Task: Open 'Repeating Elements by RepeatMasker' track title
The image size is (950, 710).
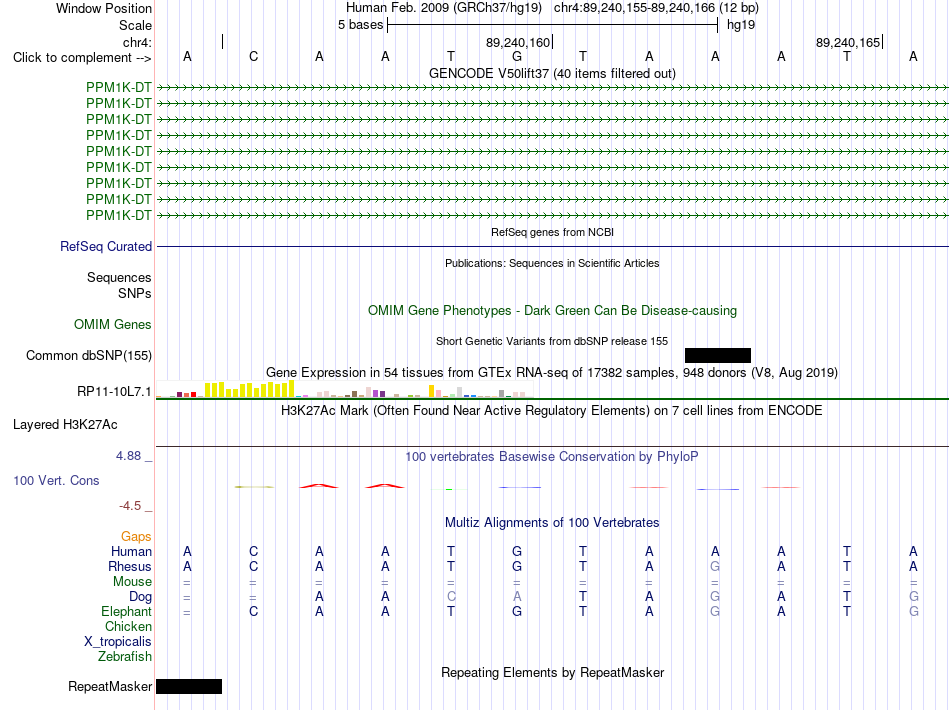Action: [552, 672]
